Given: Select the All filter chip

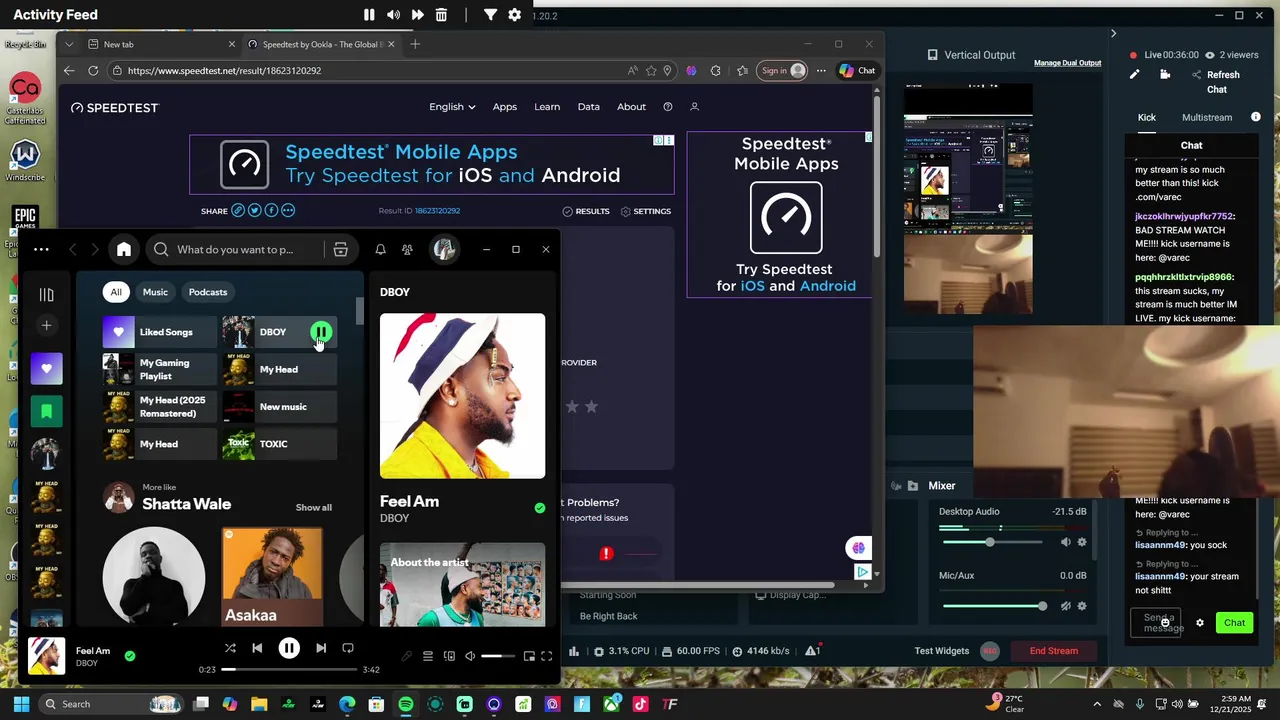Looking at the screenshot, I should (116, 292).
